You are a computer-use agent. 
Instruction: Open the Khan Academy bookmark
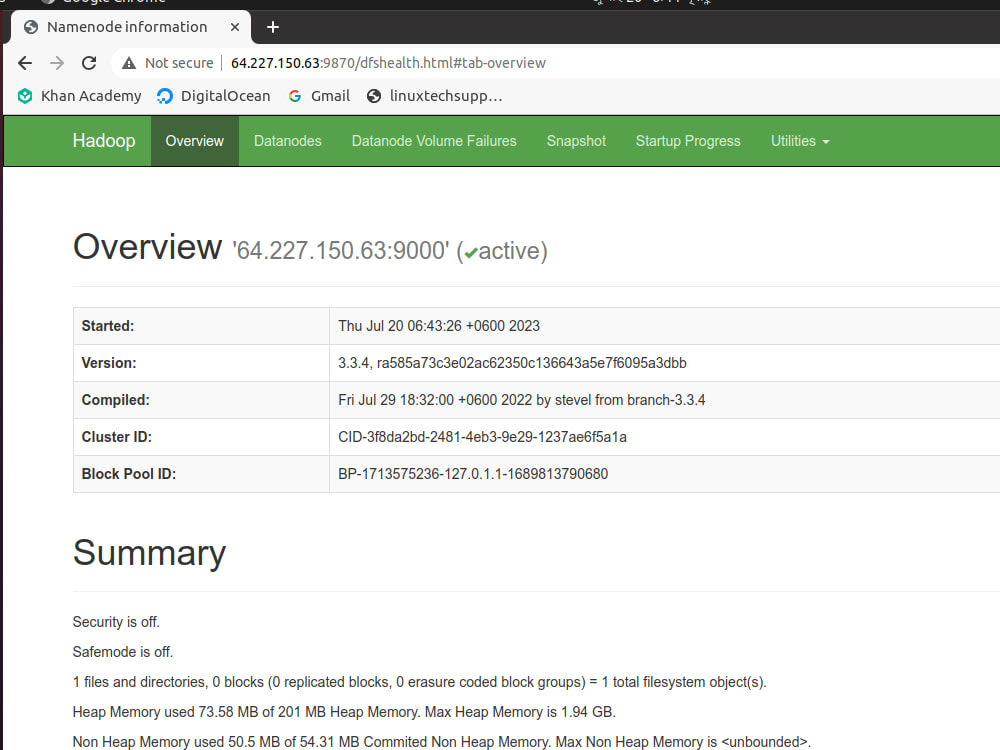click(80, 96)
